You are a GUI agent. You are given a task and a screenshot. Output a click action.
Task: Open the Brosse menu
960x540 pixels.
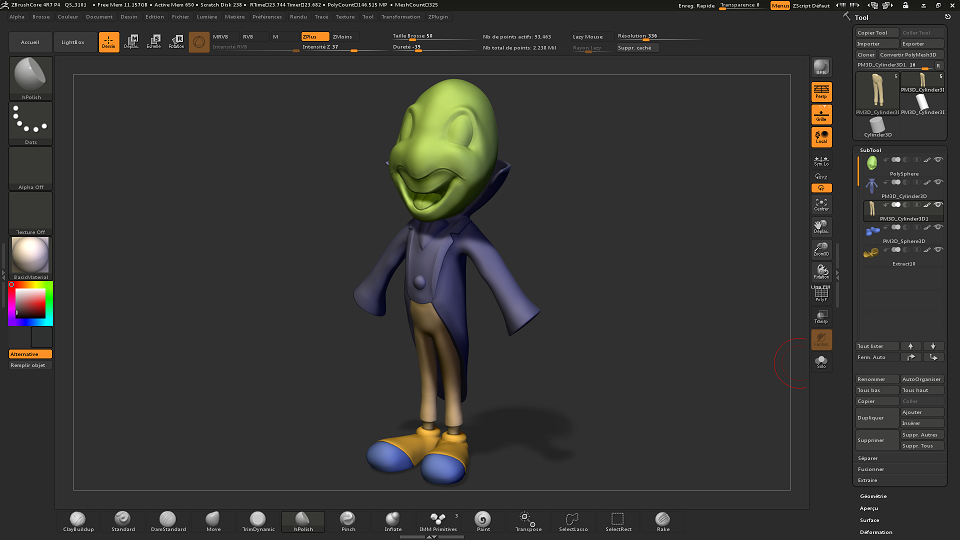point(41,17)
